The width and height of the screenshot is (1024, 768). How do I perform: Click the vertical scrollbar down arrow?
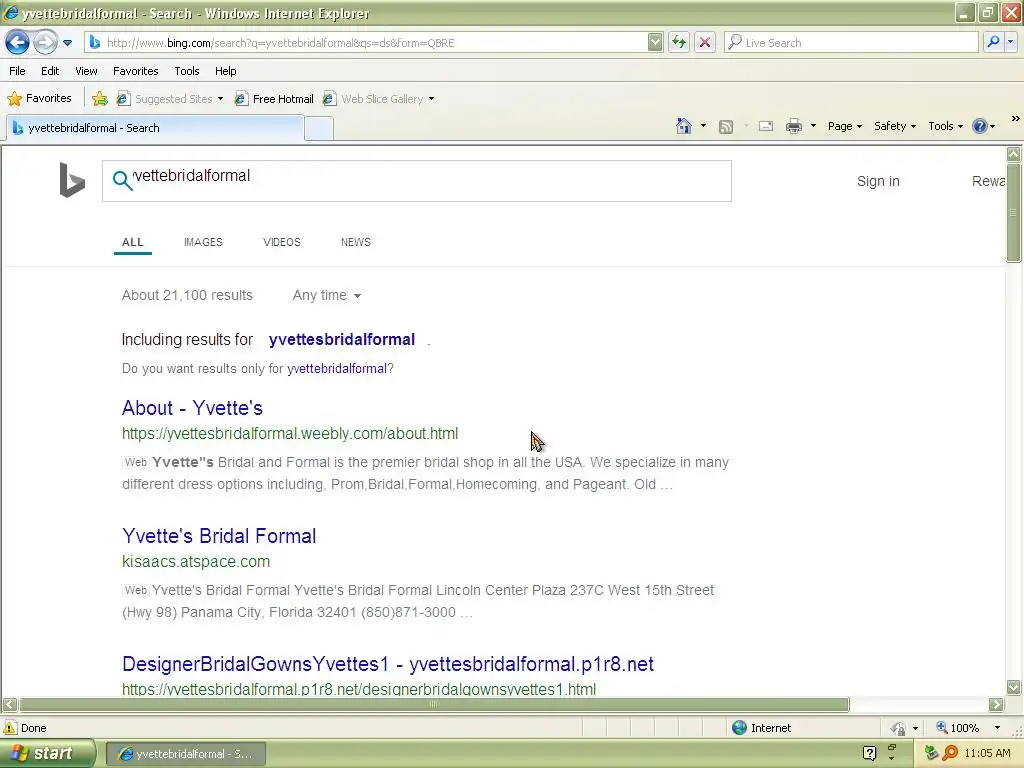1014,687
